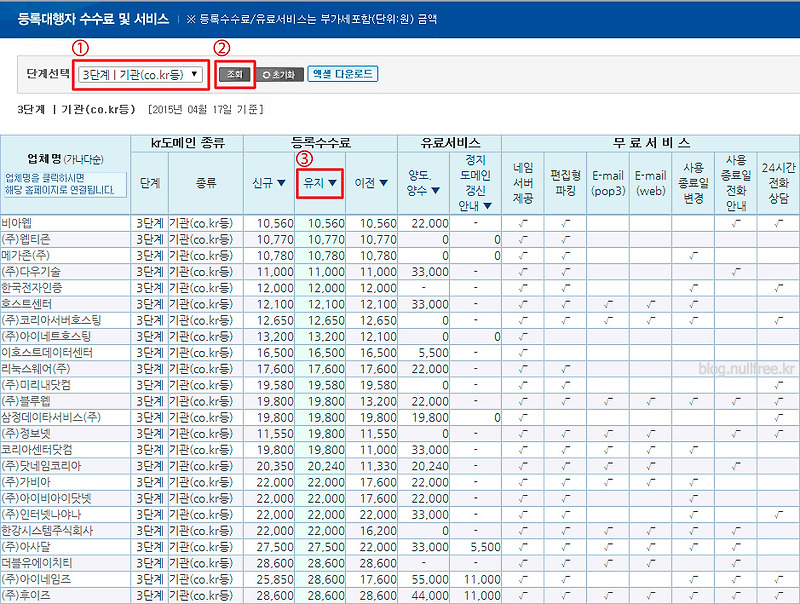Open (주)코리아서버호스팅 company link

point(51,320)
